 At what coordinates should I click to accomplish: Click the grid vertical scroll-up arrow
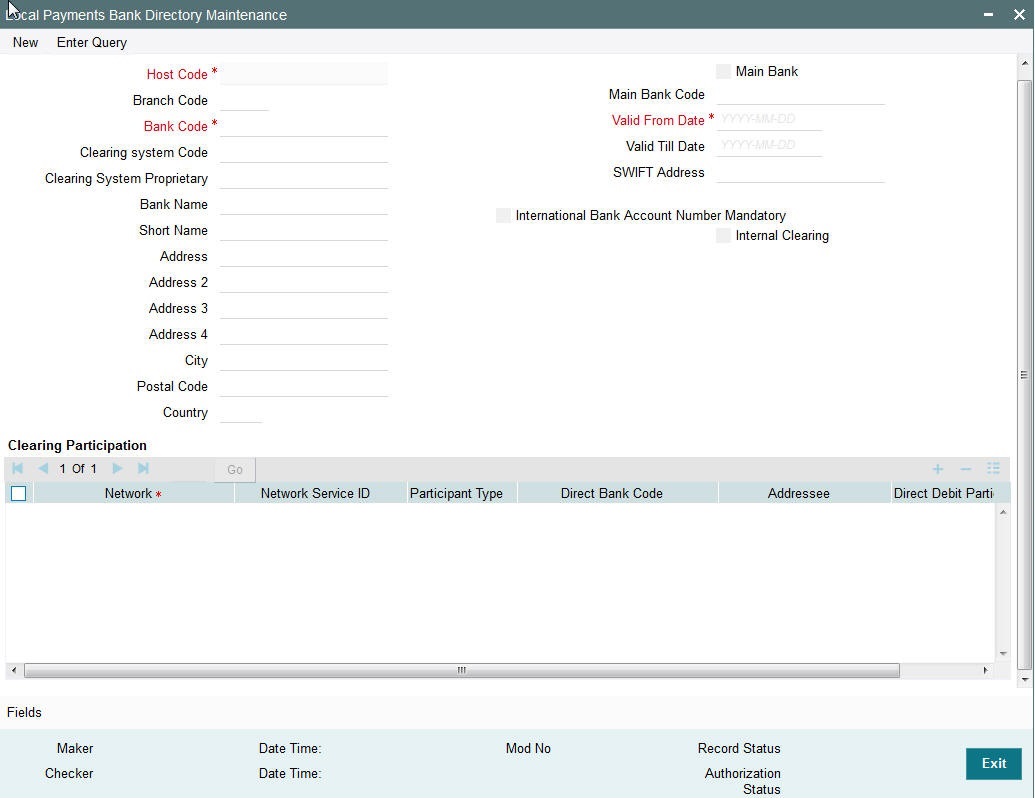(x=1003, y=512)
